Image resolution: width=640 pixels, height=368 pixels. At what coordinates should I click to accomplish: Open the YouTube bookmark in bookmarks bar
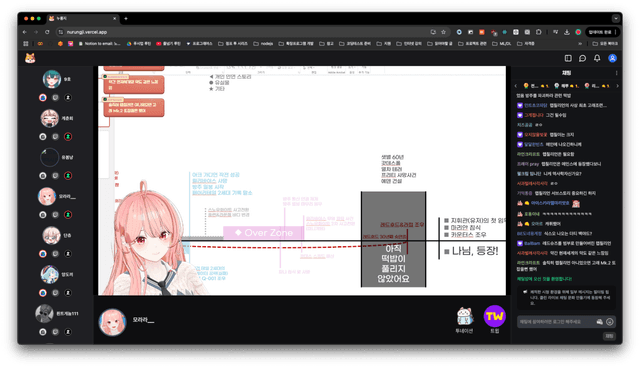168,44
